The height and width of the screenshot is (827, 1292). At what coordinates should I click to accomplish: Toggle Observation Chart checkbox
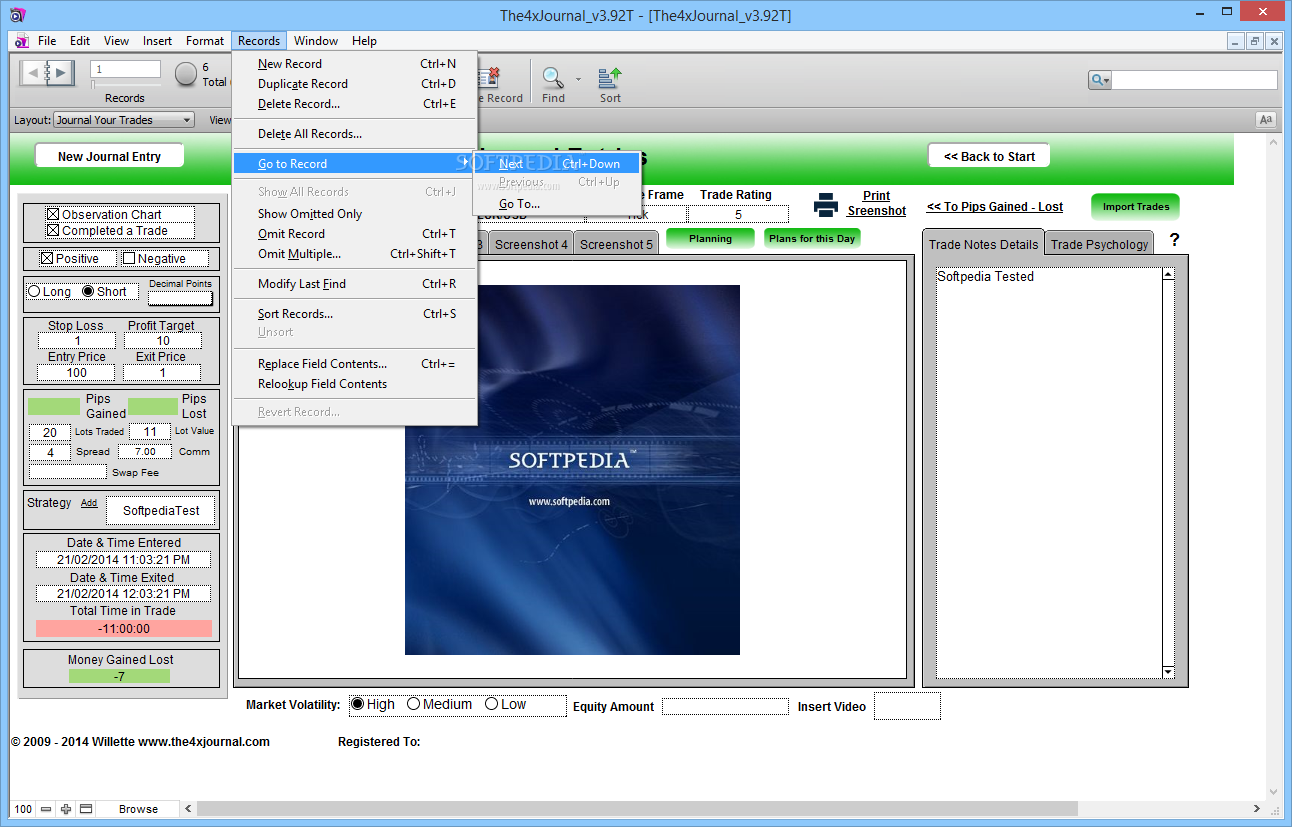(x=53, y=214)
